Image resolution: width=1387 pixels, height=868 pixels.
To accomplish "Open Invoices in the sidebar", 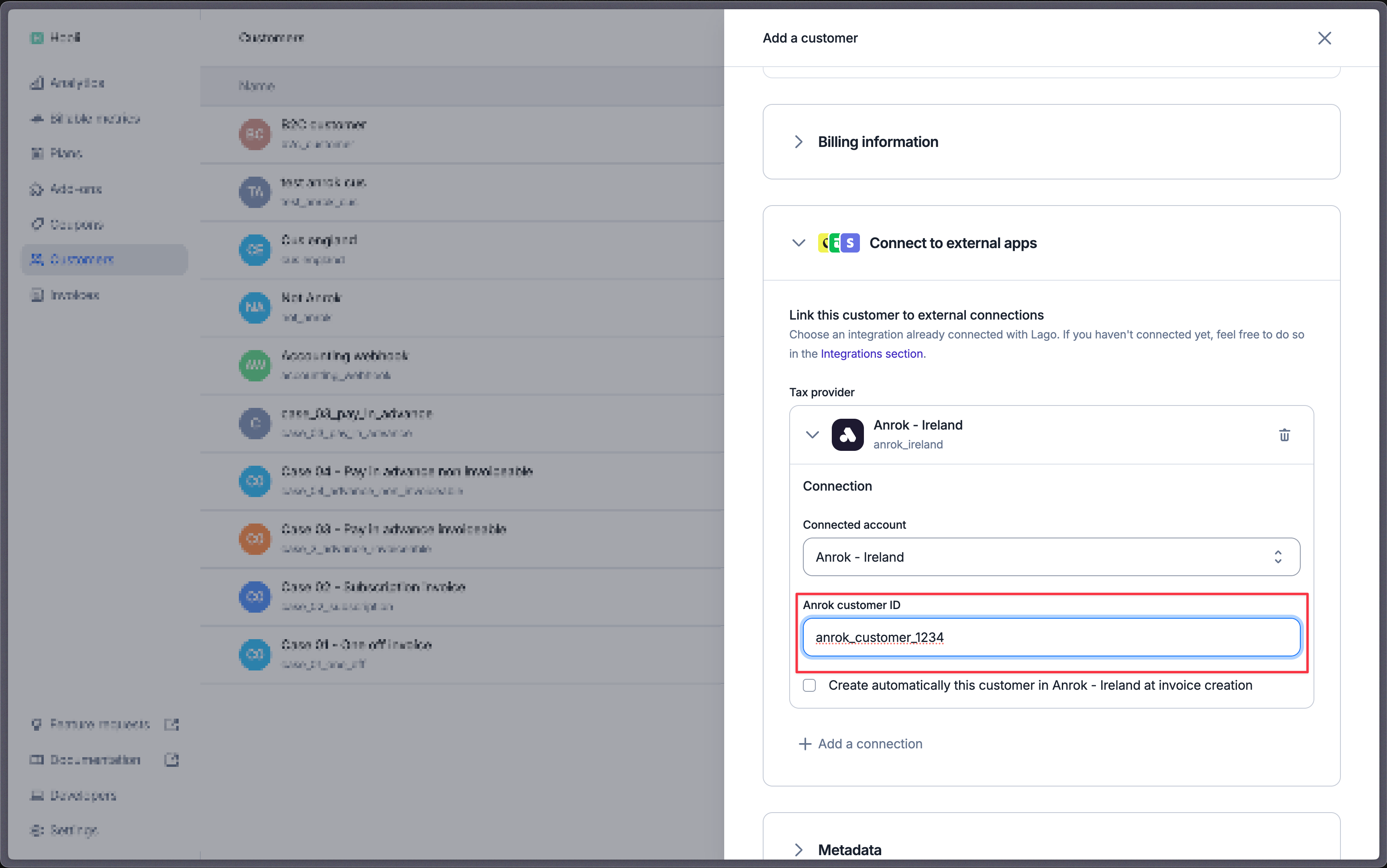I will coord(104,295).
